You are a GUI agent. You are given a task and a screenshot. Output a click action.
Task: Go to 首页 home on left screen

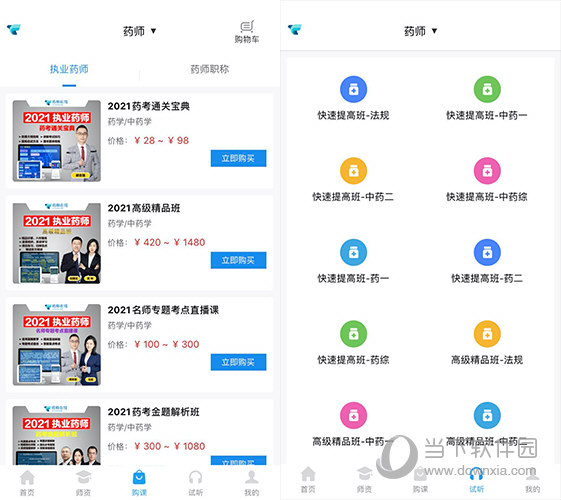pyautogui.click(x=27, y=483)
